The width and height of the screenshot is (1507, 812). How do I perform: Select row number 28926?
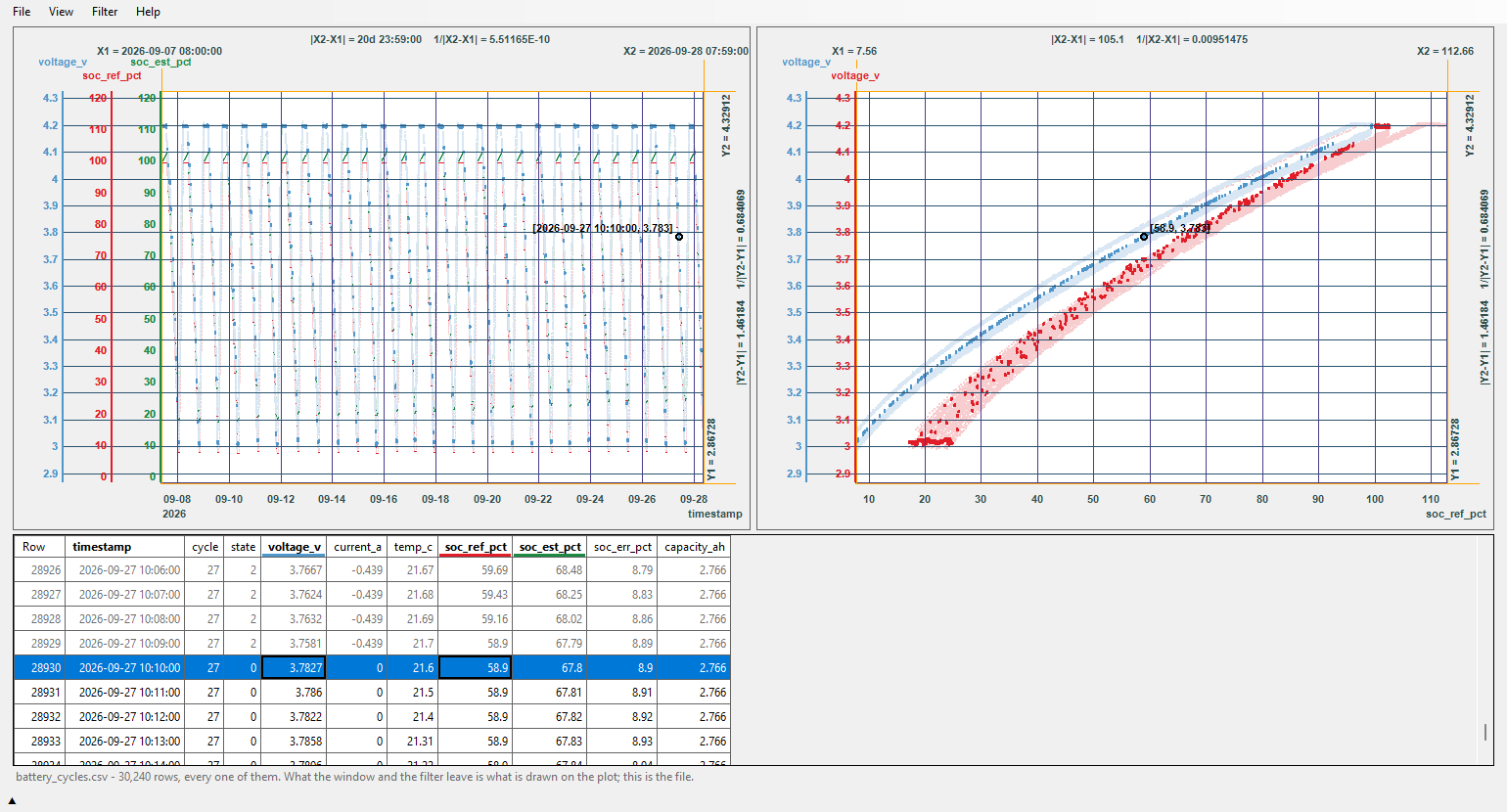pos(39,569)
